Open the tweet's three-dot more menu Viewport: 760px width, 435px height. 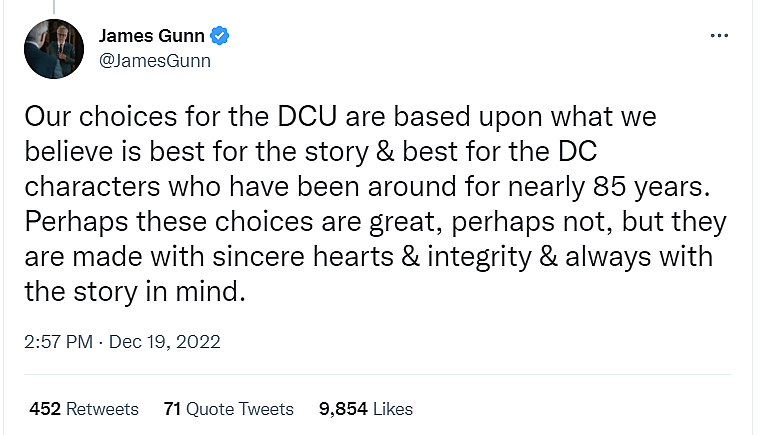coord(718,35)
